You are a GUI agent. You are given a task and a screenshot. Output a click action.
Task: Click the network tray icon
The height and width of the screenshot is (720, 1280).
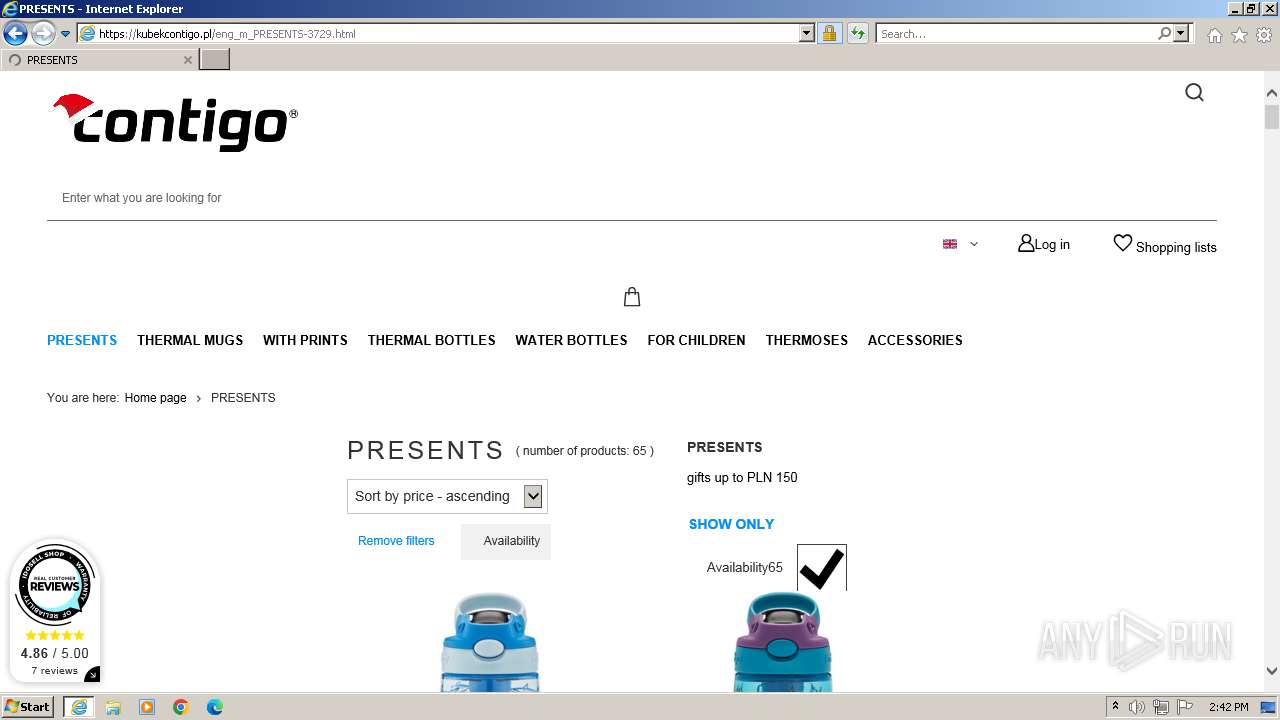1161,707
